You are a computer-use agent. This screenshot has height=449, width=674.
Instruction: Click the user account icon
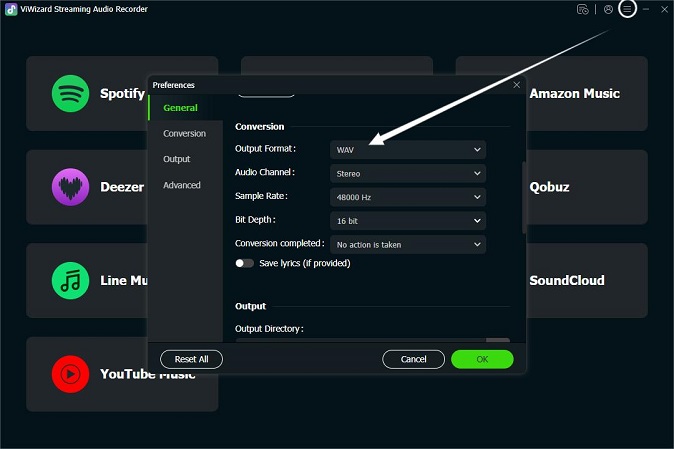click(608, 9)
